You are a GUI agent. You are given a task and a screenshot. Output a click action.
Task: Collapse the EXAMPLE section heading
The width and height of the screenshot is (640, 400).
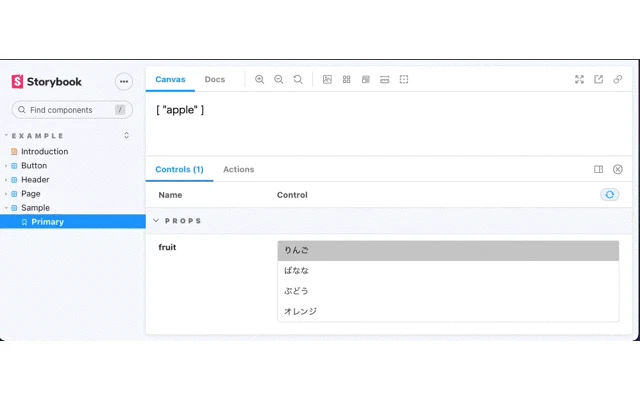click(37, 136)
